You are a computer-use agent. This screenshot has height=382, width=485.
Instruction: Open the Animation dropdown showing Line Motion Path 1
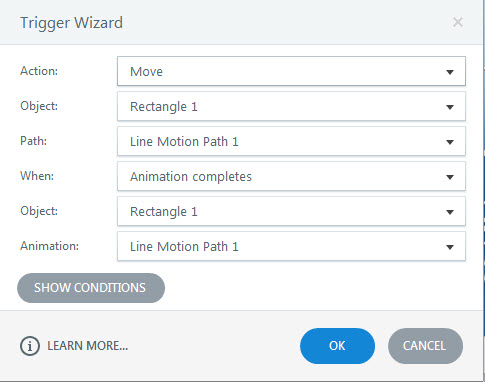click(291, 246)
